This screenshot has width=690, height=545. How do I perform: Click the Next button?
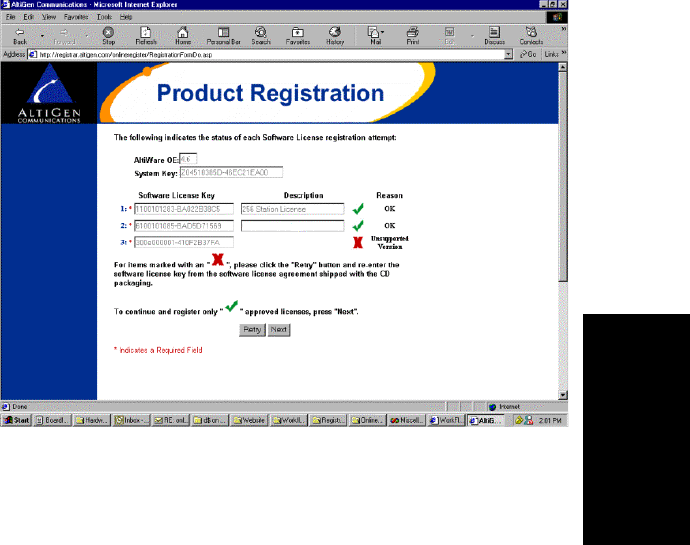[279, 329]
